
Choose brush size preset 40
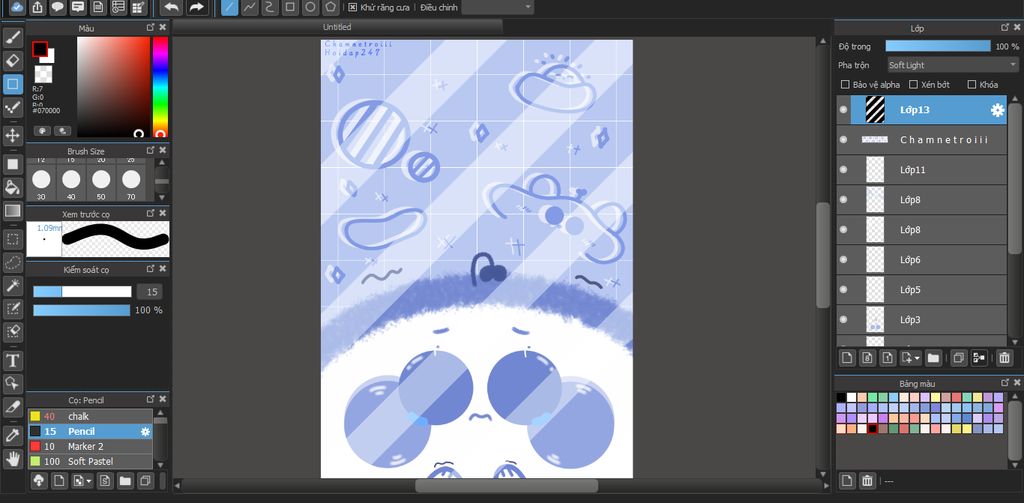71,183
